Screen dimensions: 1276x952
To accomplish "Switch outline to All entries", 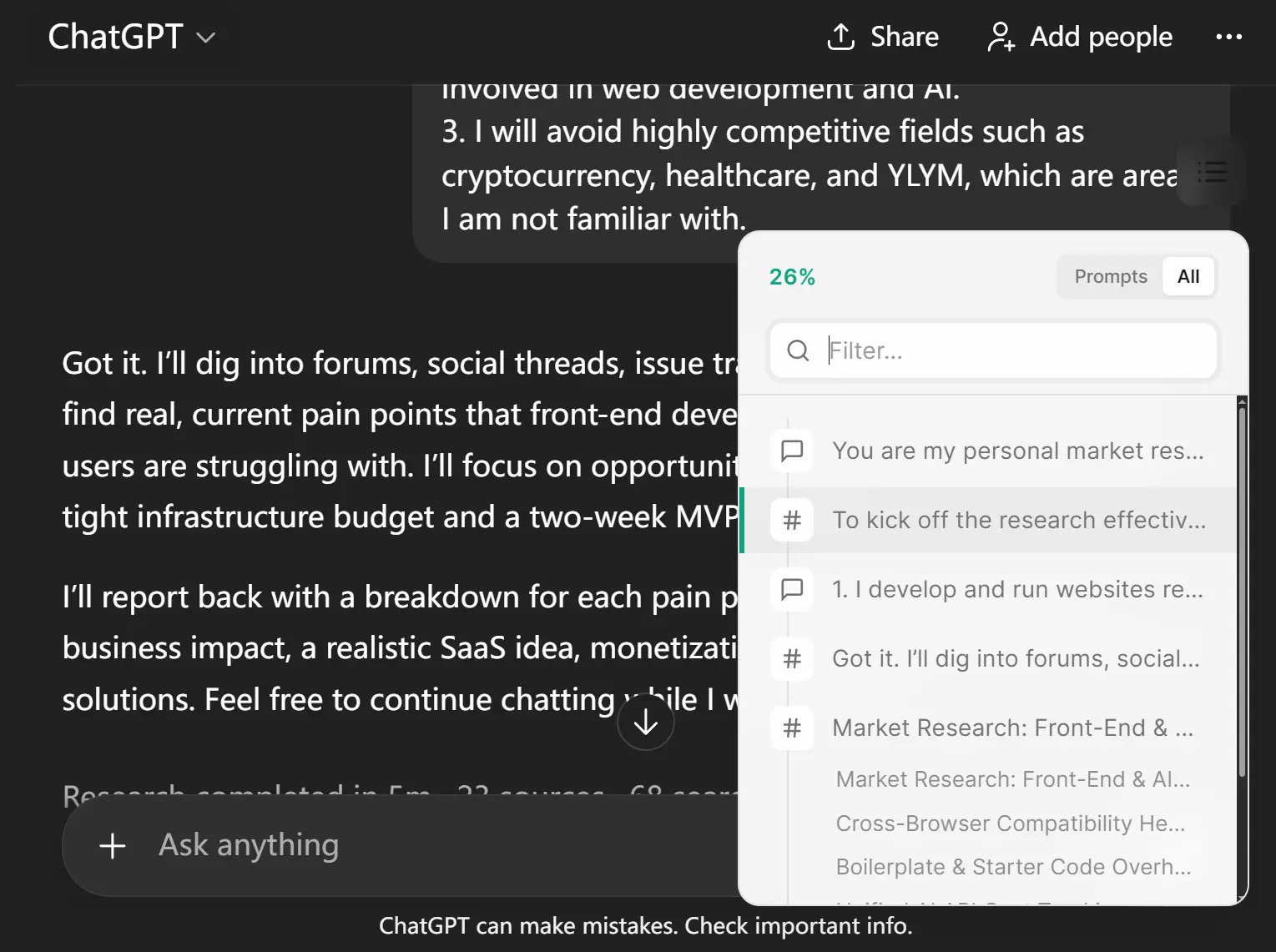I will click(1188, 277).
